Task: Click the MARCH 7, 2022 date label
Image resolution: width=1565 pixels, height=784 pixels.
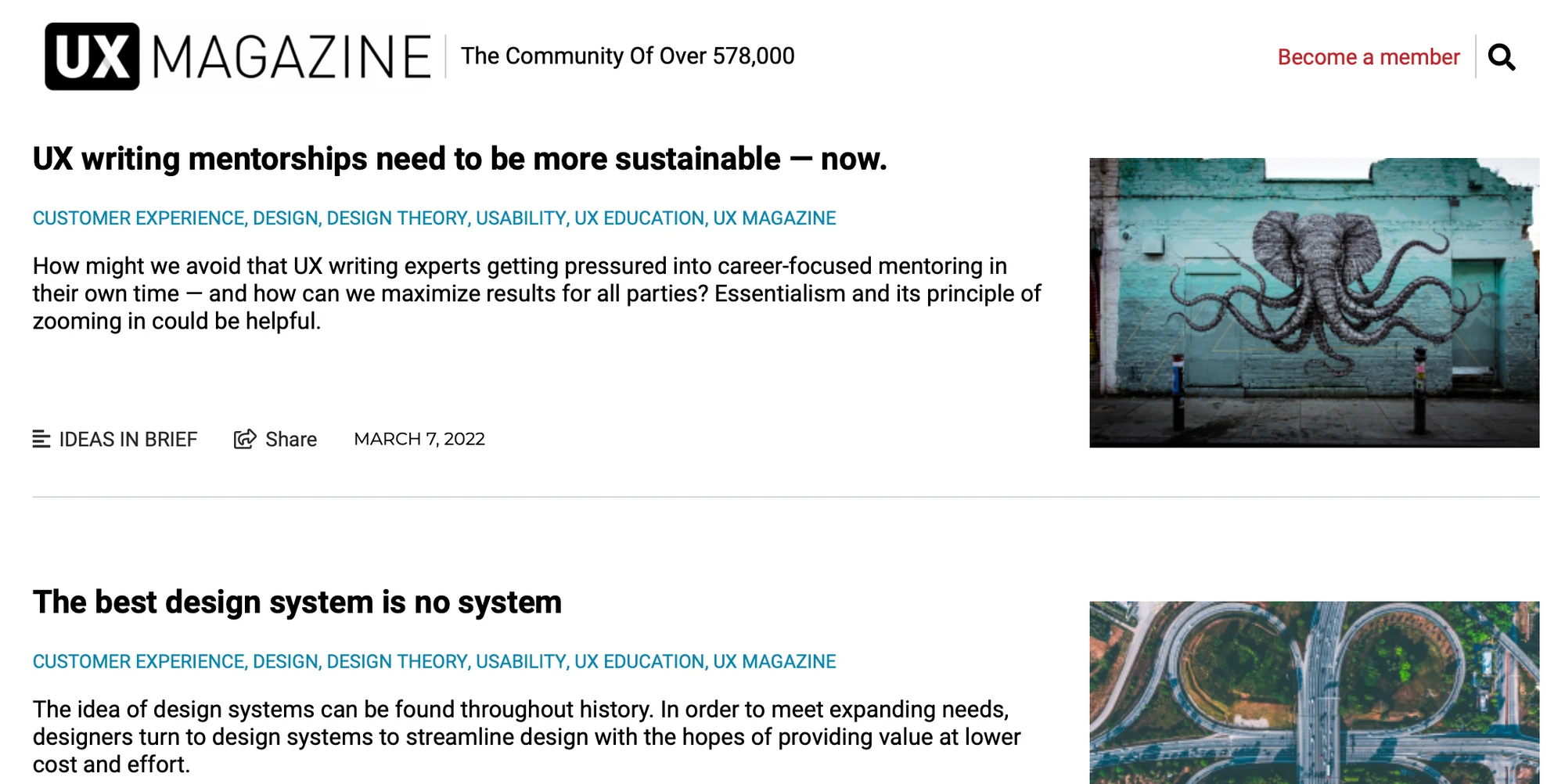Action: pyautogui.click(x=420, y=439)
